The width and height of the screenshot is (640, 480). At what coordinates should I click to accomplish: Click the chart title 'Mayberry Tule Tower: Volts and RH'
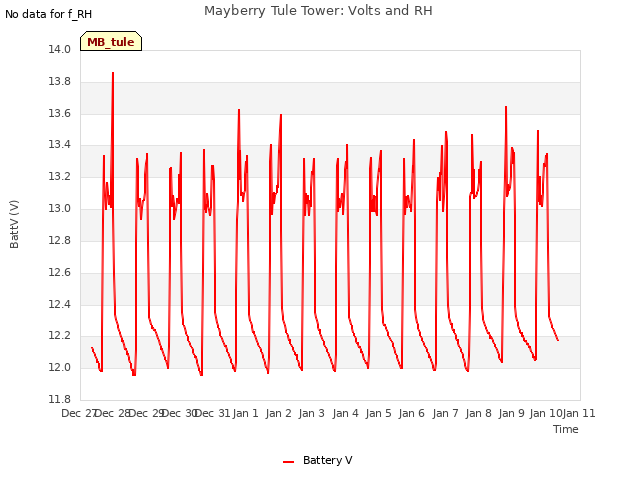pos(318,11)
